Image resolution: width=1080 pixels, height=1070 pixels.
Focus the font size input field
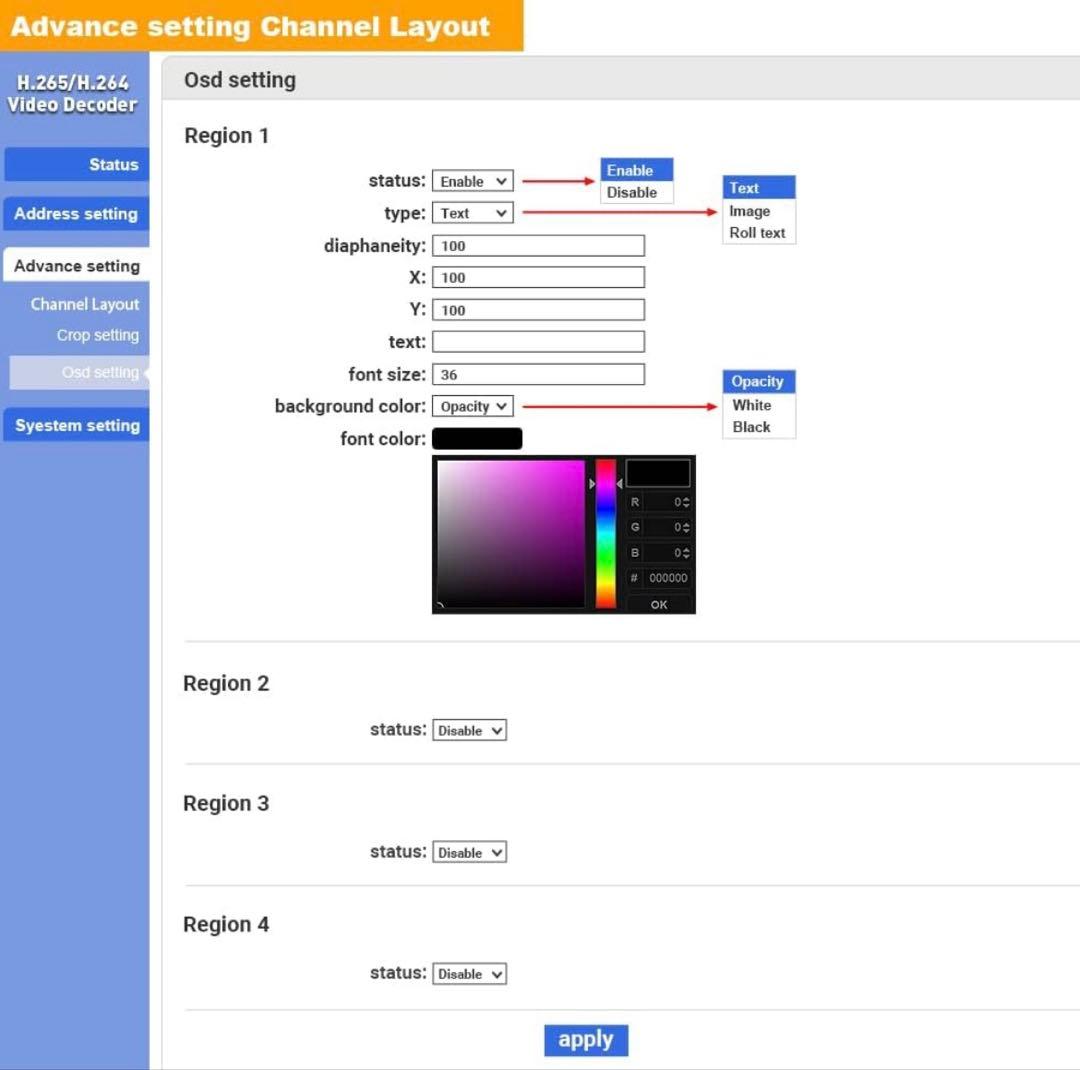(x=538, y=375)
